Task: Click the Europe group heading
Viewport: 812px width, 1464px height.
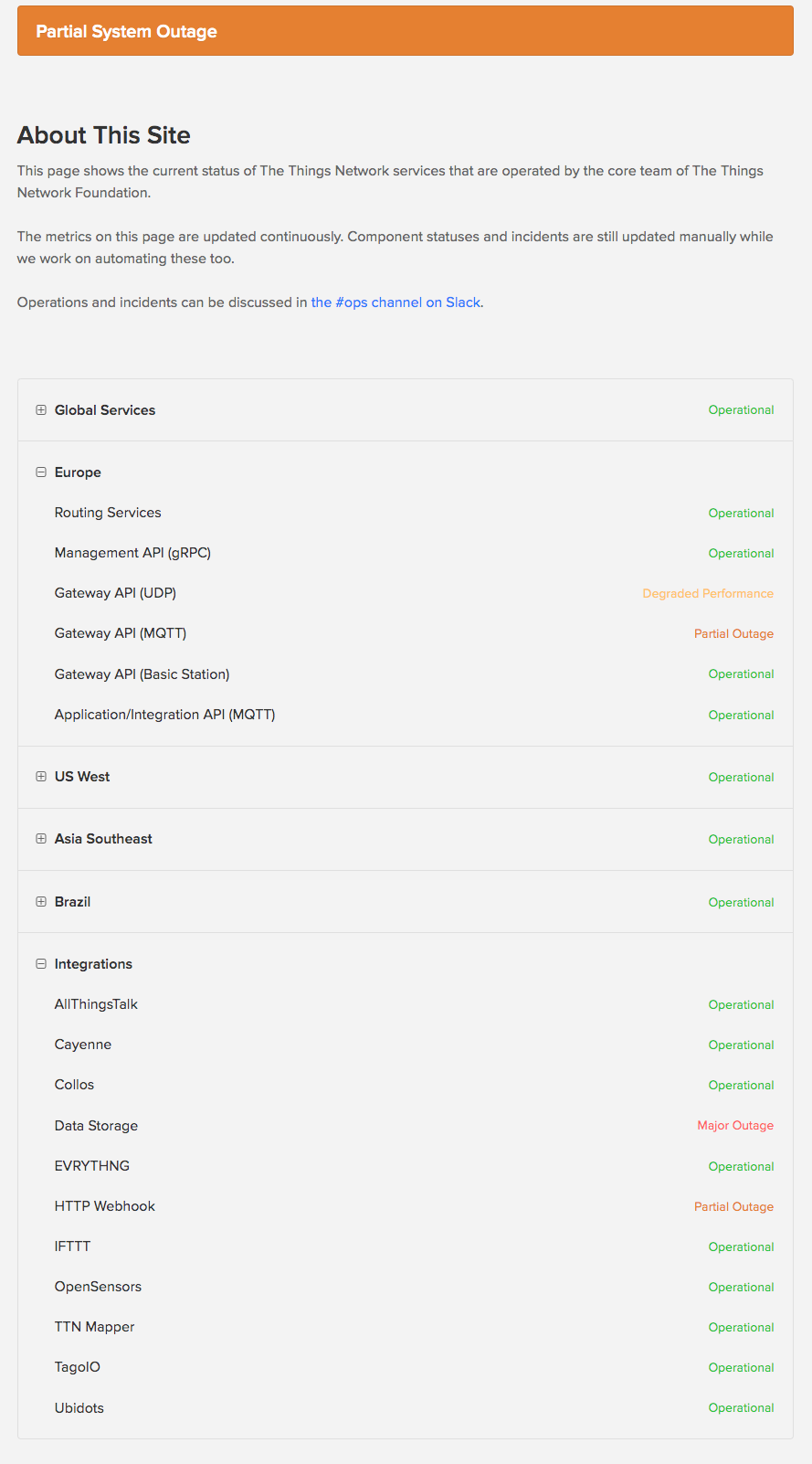Action: click(x=78, y=472)
